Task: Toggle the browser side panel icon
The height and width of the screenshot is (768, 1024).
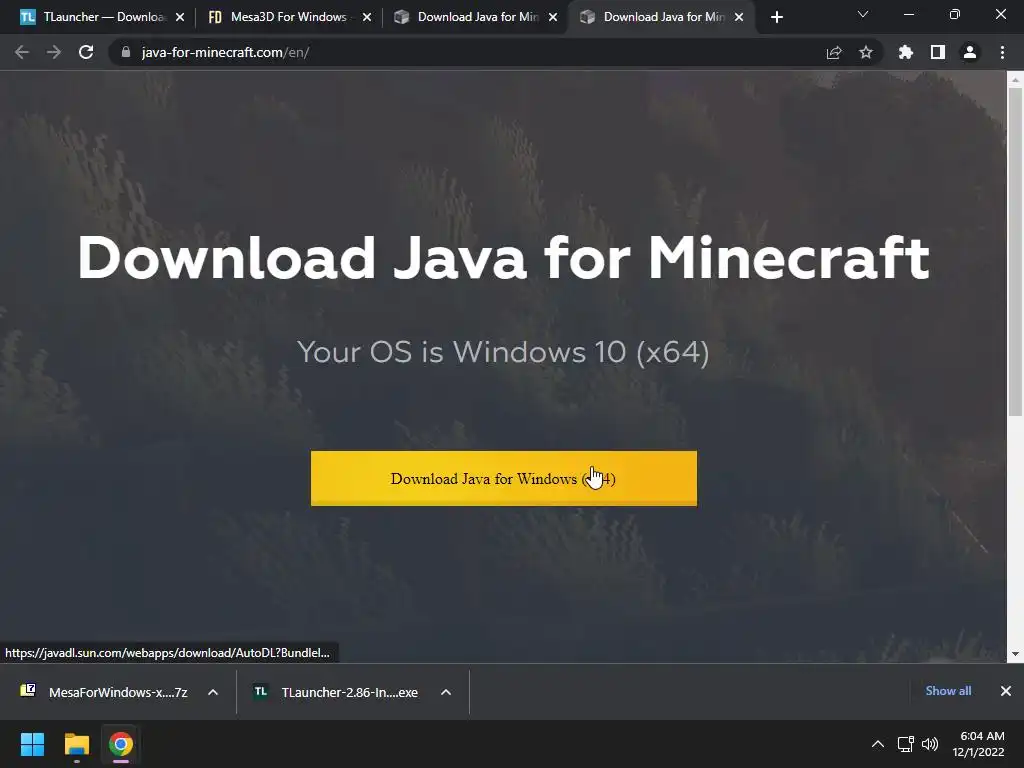Action: click(938, 52)
